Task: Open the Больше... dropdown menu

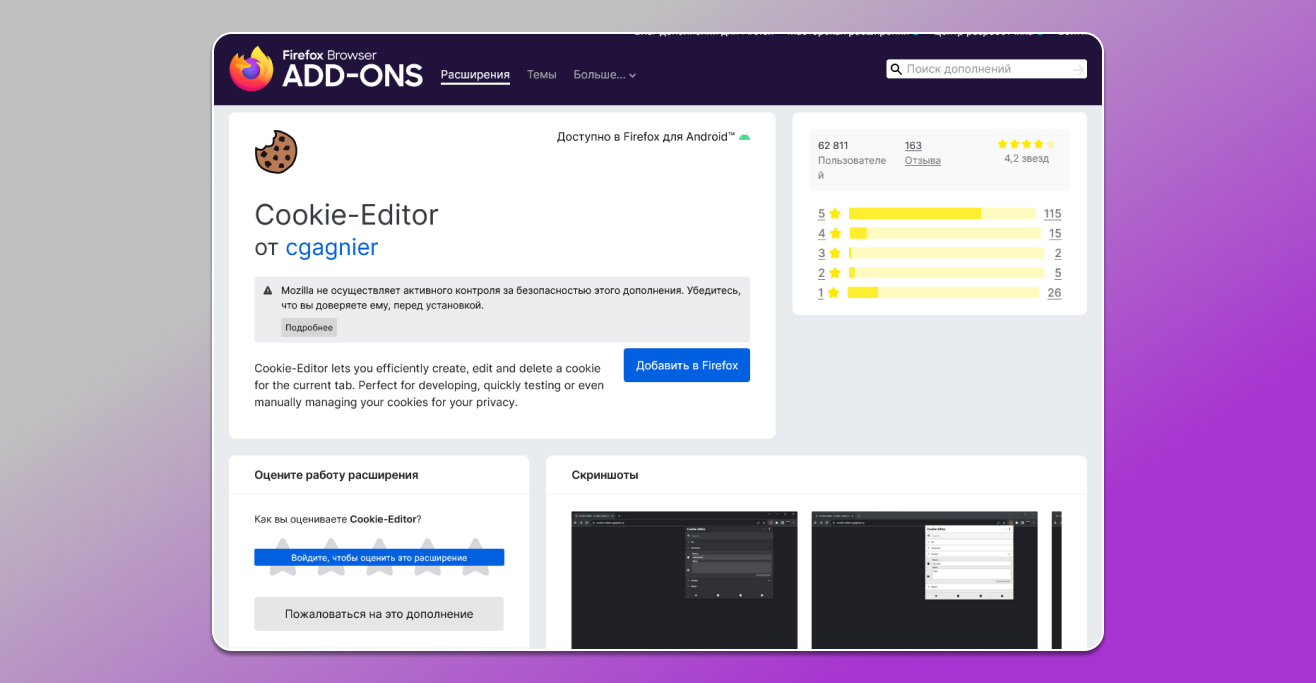Action: coord(604,74)
